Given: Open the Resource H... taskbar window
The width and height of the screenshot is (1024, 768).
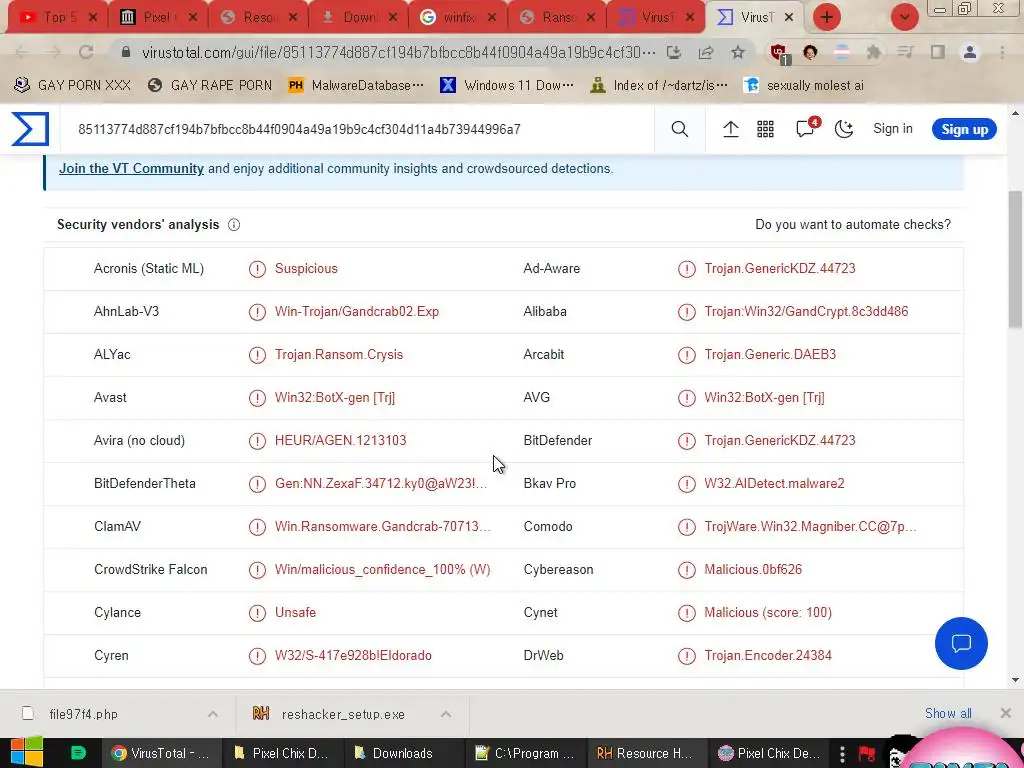Looking at the screenshot, I should click(x=645, y=753).
